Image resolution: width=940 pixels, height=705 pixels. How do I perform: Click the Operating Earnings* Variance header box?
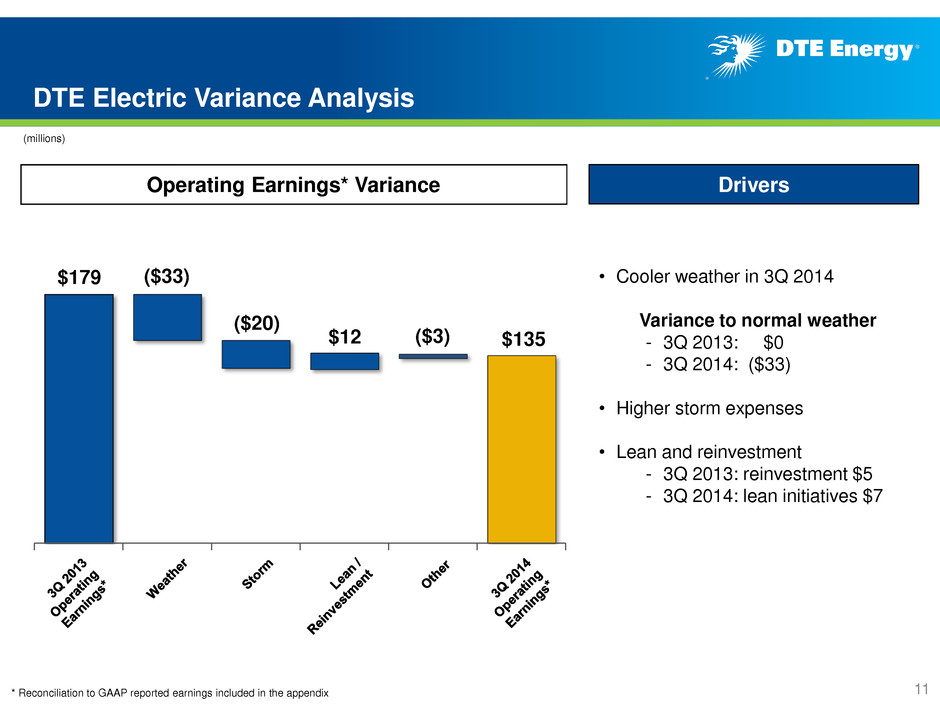point(294,184)
